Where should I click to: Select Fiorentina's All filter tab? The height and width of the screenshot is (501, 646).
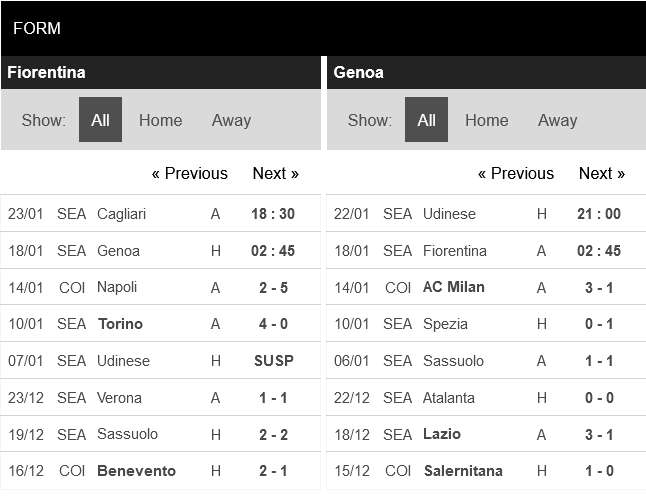coord(100,120)
